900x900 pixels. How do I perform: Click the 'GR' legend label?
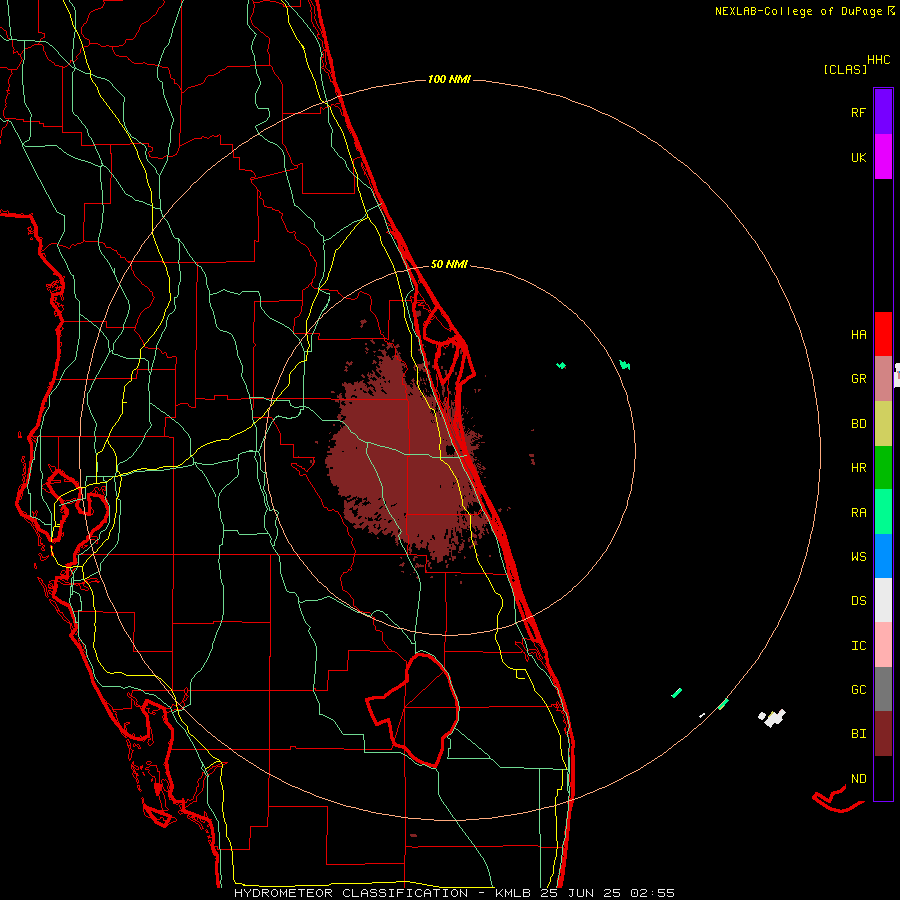[858, 379]
